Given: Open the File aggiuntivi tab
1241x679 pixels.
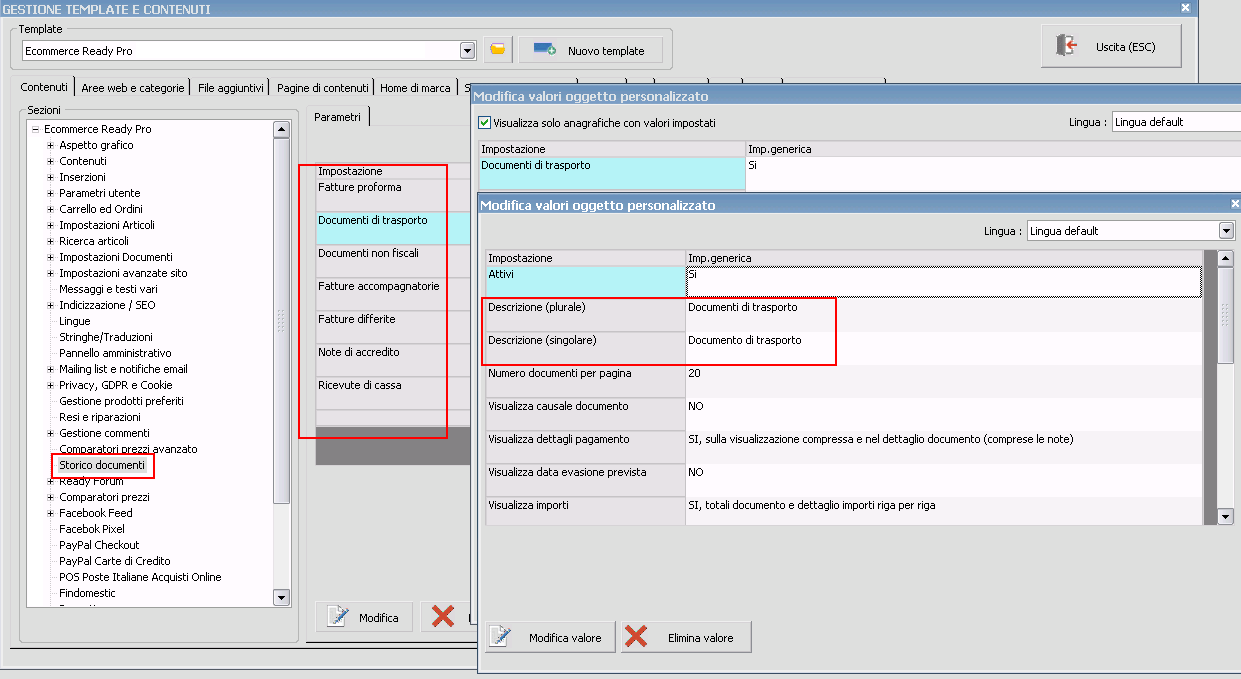Looking at the screenshot, I should click(x=231, y=88).
